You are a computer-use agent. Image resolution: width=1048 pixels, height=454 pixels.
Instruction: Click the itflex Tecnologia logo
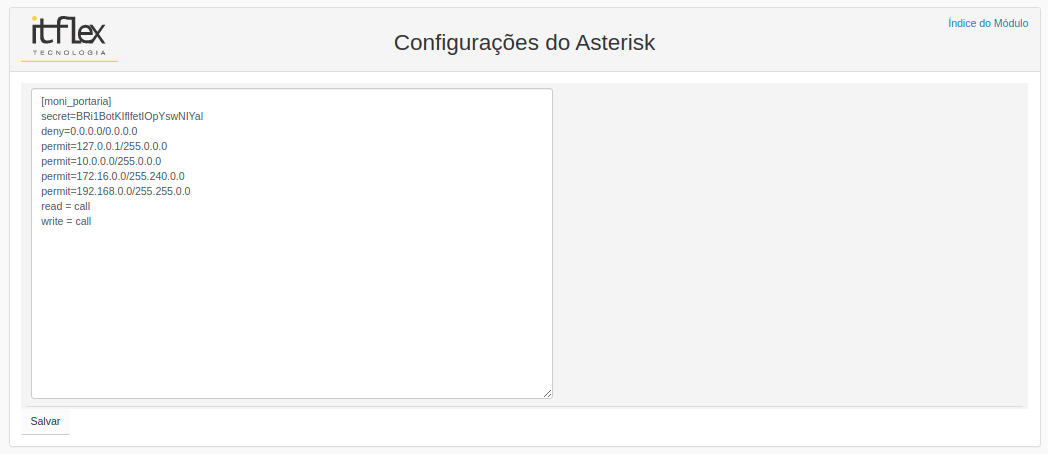click(x=69, y=37)
